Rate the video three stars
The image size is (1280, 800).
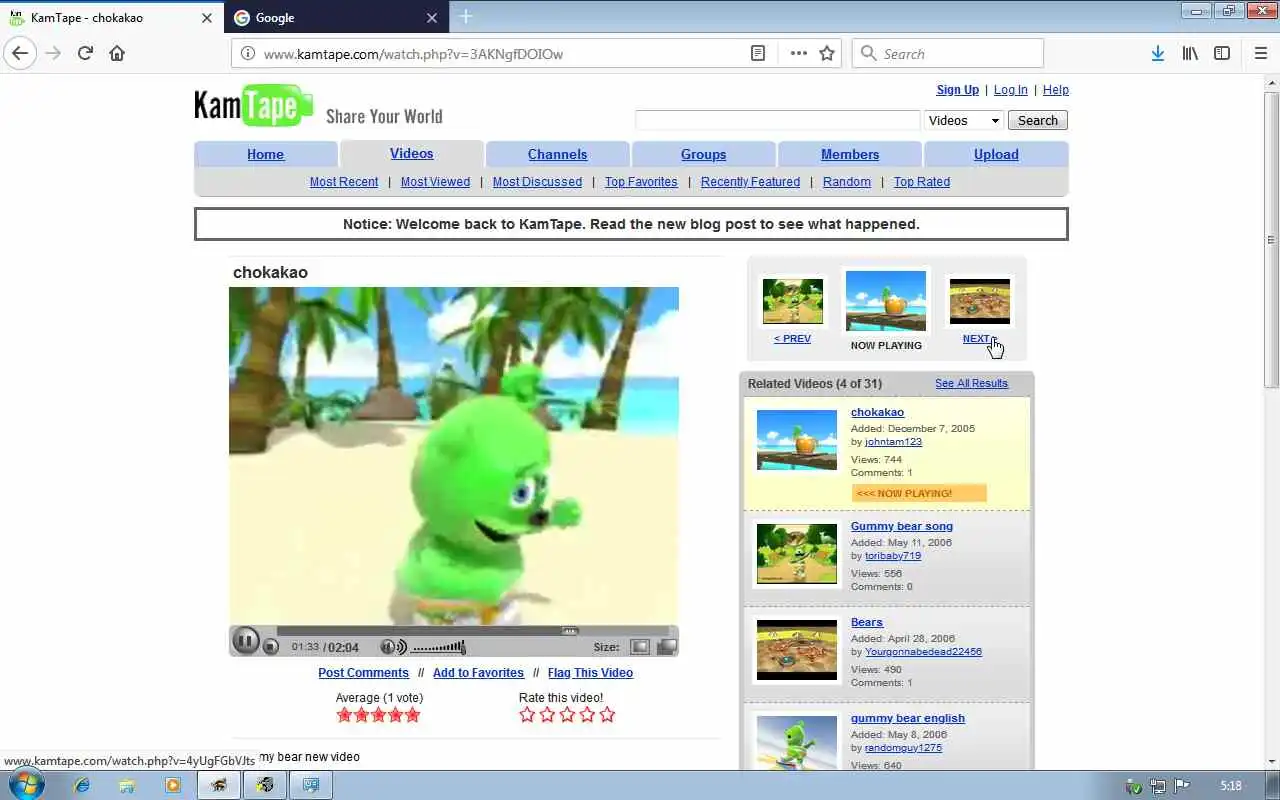click(567, 714)
